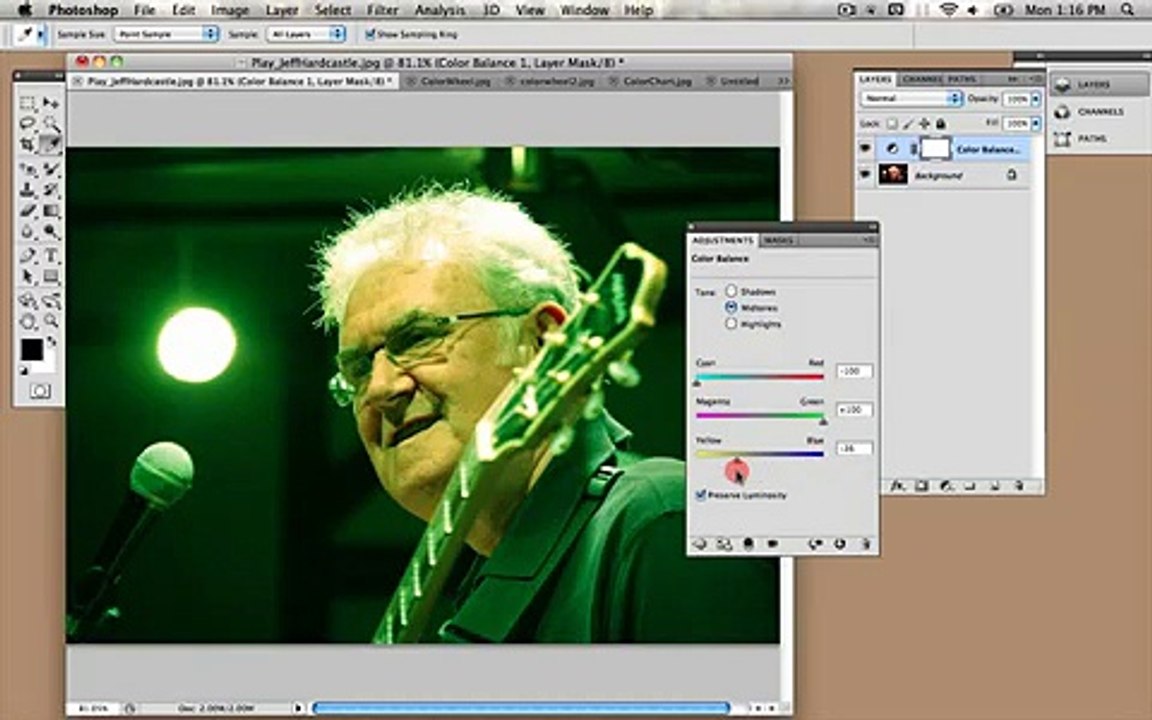1152x720 pixels.
Task: Return to adjustment list in Adjustments panel
Action: click(x=700, y=544)
